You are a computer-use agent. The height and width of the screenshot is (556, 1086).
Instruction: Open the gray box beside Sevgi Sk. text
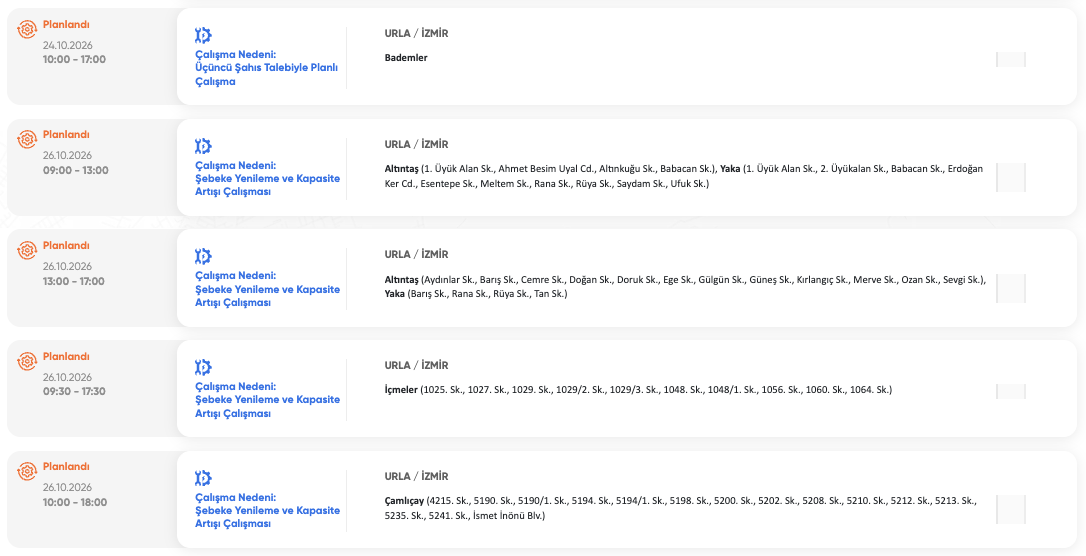pyautogui.click(x=1011, y=288)
